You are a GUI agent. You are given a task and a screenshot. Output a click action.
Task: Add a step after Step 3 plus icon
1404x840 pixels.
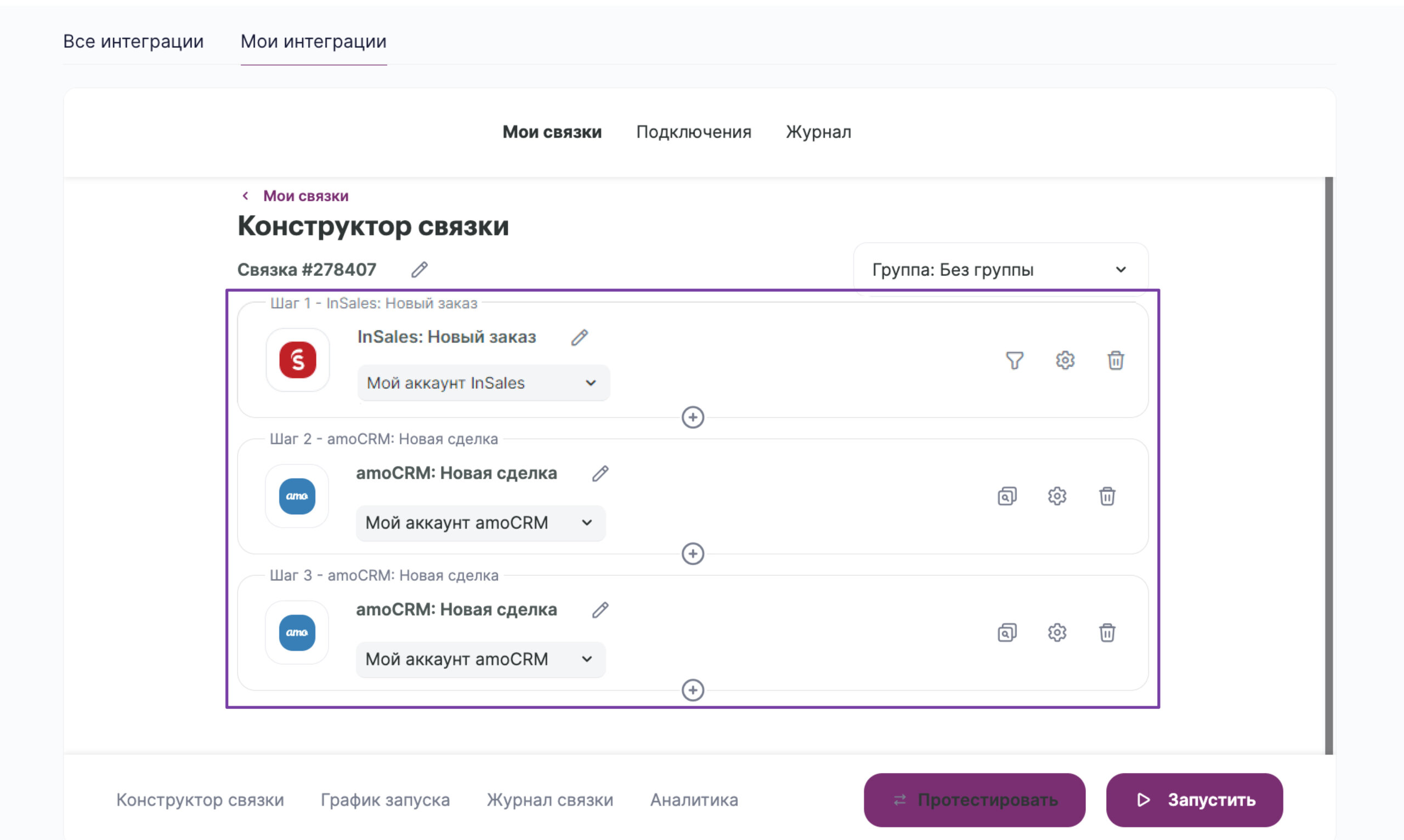point(692,690)
